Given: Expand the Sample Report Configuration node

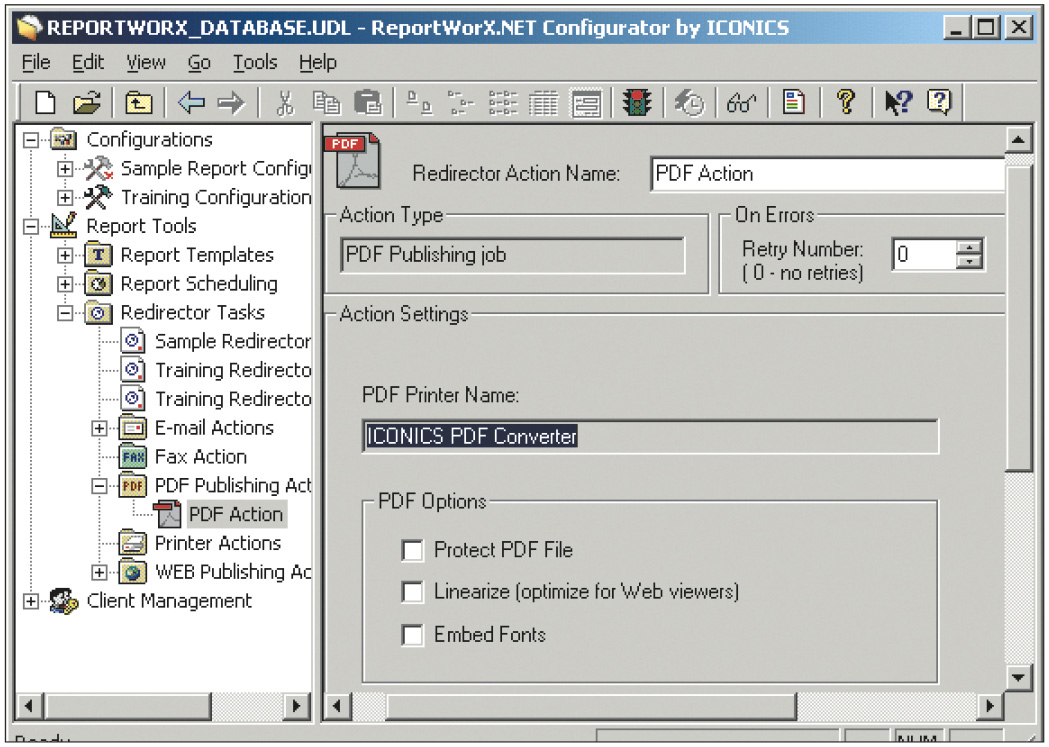Looking at the screenshot, I should [x=65, y=169].
